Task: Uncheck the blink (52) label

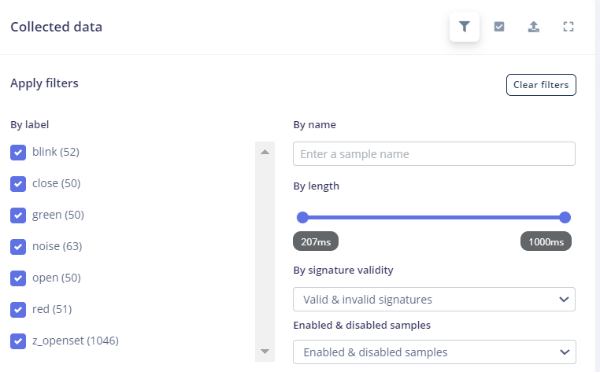Action: [x=18, y=152]
